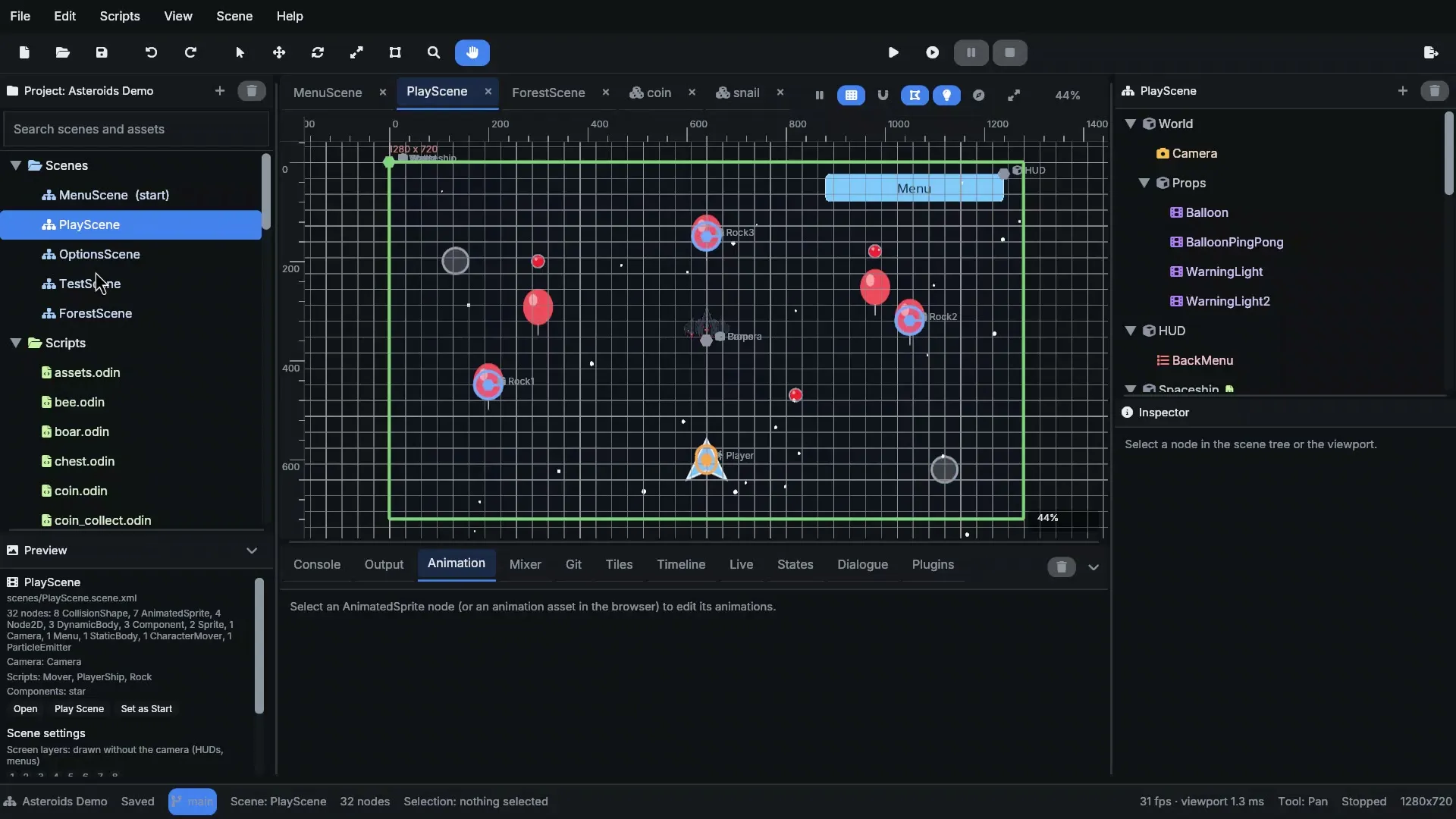Image resolution: width=1456 pixels, height=819 pixels.
Task: Collapse the Props node
Action: coord(1144,183)
